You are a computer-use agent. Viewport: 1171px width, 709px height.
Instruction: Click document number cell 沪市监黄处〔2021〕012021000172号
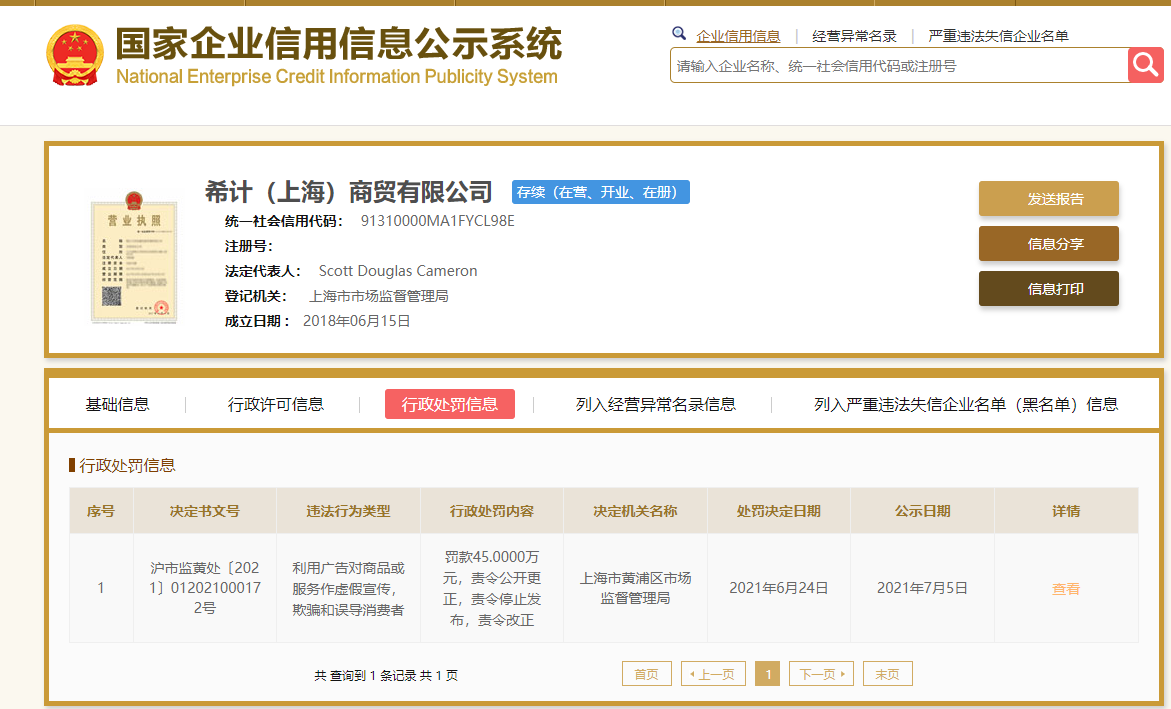(205, 588)
